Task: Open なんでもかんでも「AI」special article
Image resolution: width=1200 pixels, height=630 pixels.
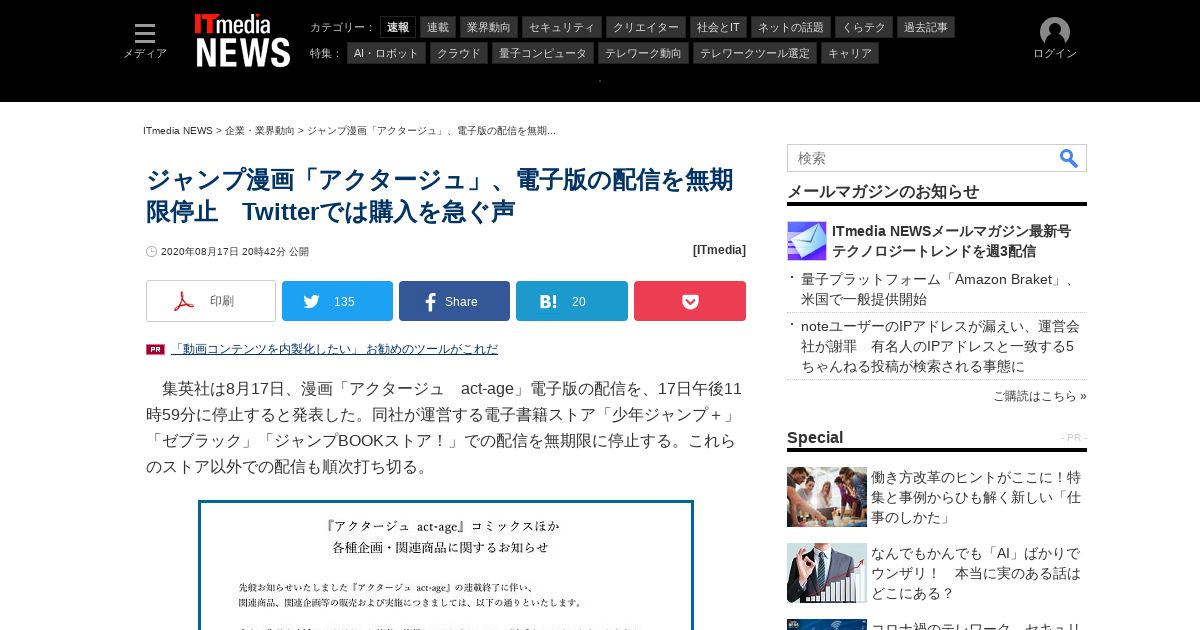Action: 976,573
